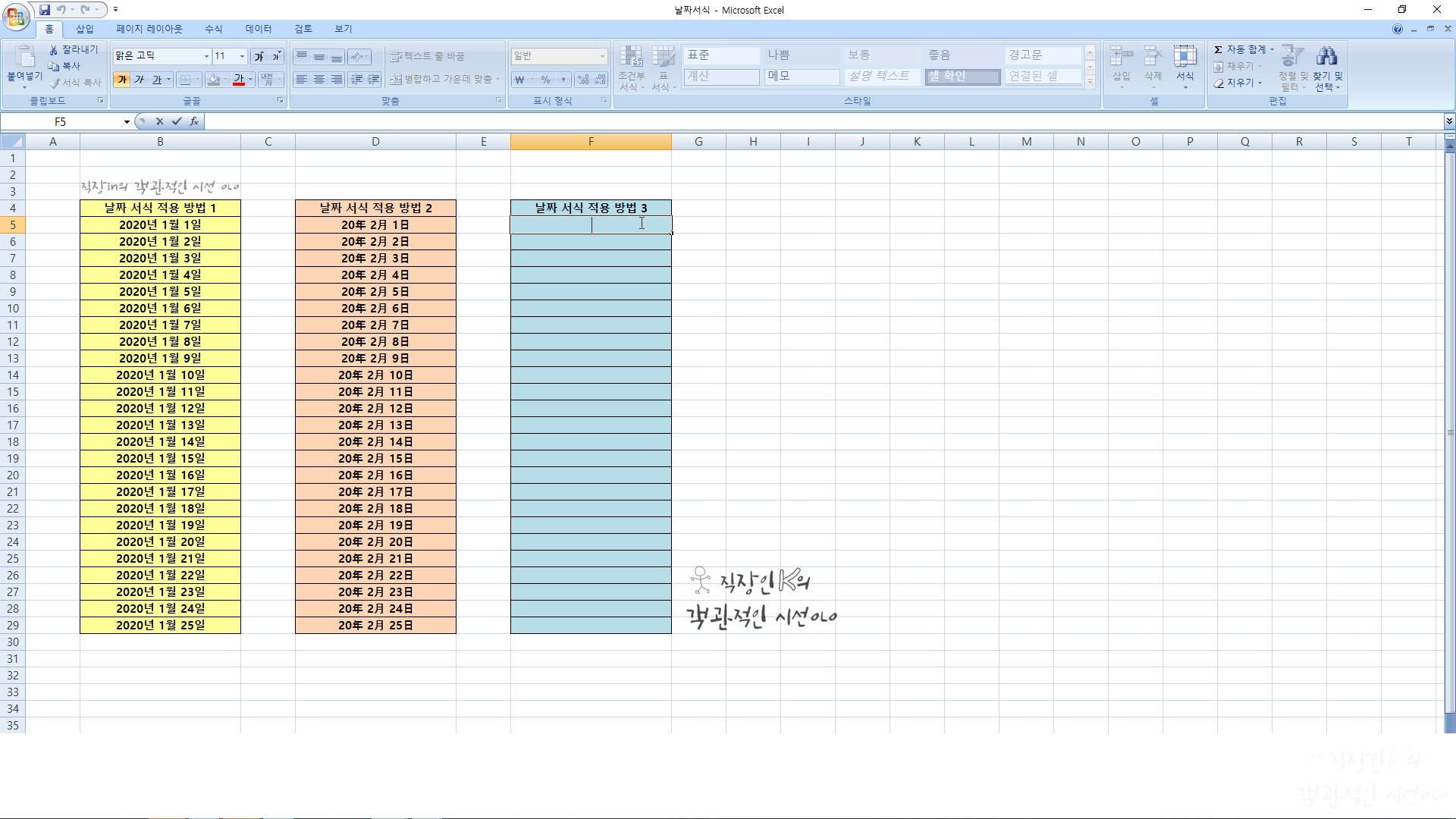Switch to the 삽입 ribbon tab

[x=84, y=29]
